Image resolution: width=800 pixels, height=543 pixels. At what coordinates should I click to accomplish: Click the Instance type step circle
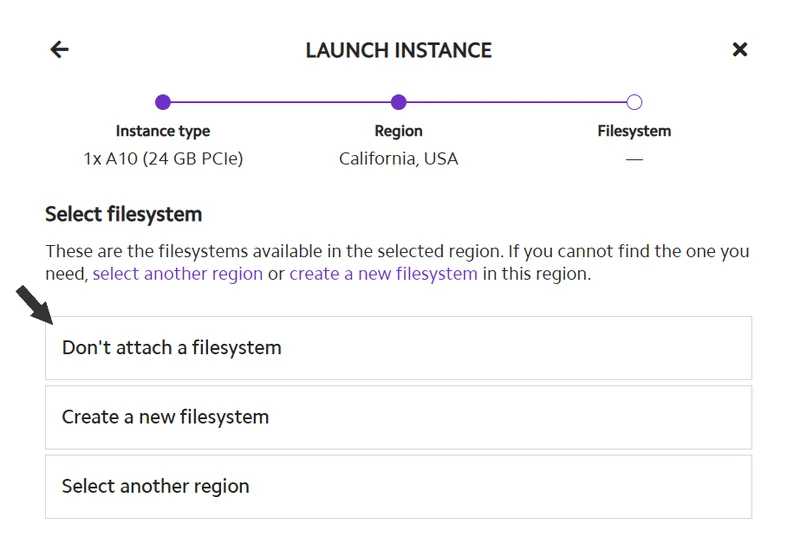pos(163,102)
